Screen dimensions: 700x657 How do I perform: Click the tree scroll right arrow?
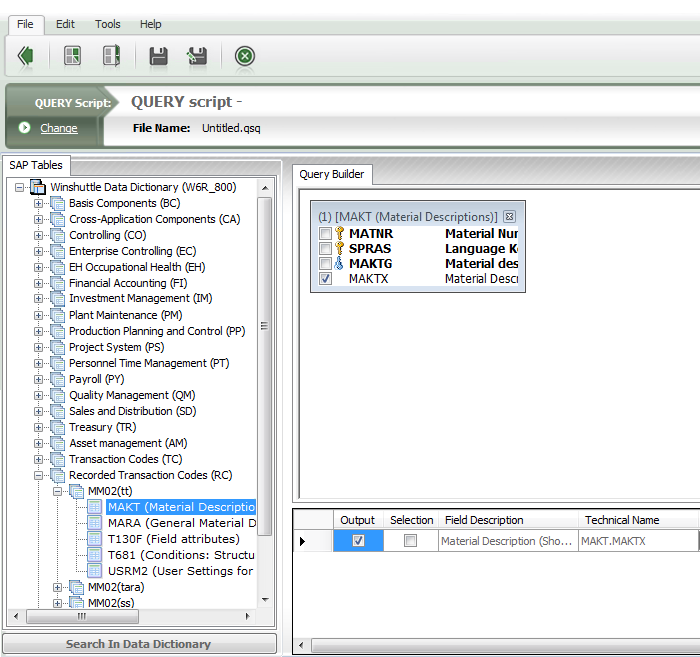(248, 617)
